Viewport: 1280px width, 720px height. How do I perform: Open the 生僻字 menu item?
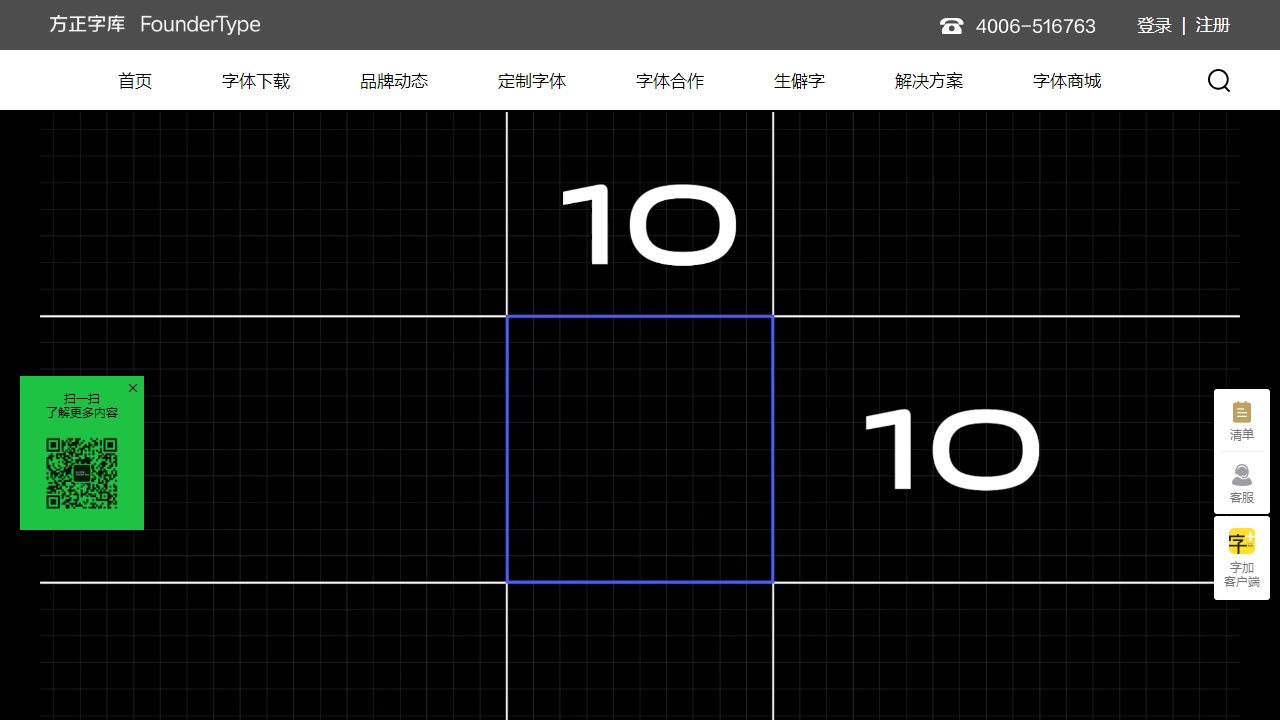click(799, 81)
